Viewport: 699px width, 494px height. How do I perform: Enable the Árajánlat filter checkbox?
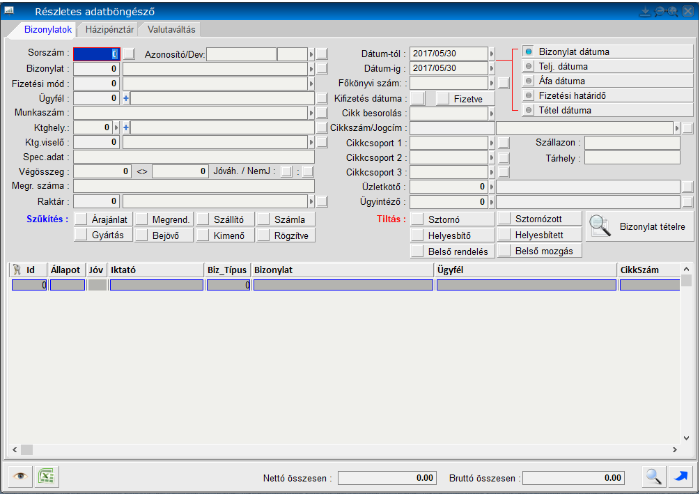pos(81,219)
